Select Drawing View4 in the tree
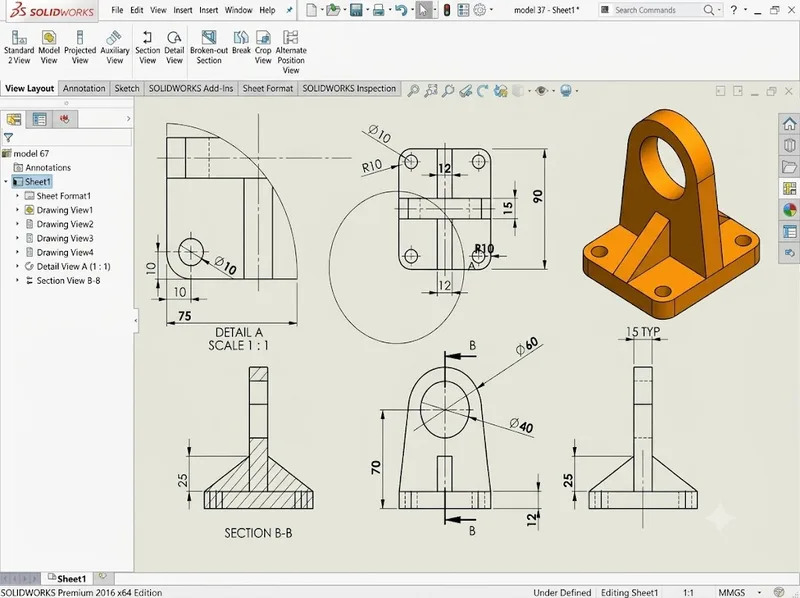The height and width of the screenshot is (598, 800). point(65,253)
